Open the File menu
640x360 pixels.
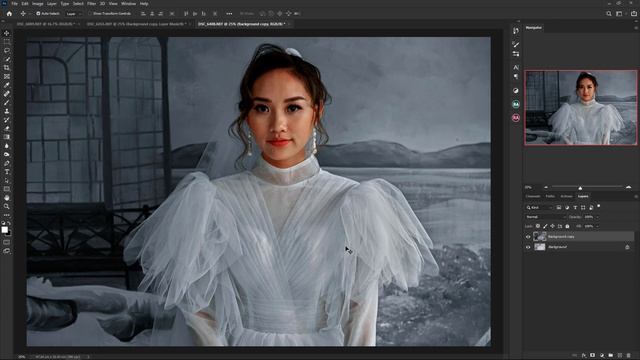(x=14, y=4)
